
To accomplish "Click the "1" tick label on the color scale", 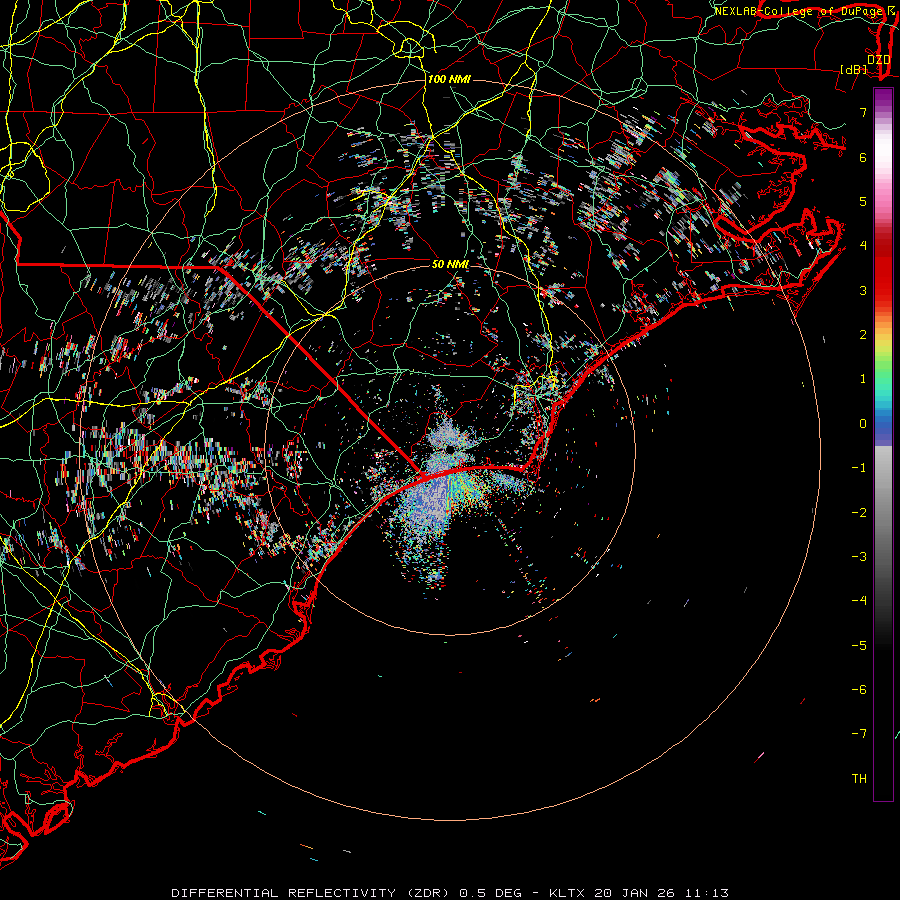I will [x=863, y=379].
